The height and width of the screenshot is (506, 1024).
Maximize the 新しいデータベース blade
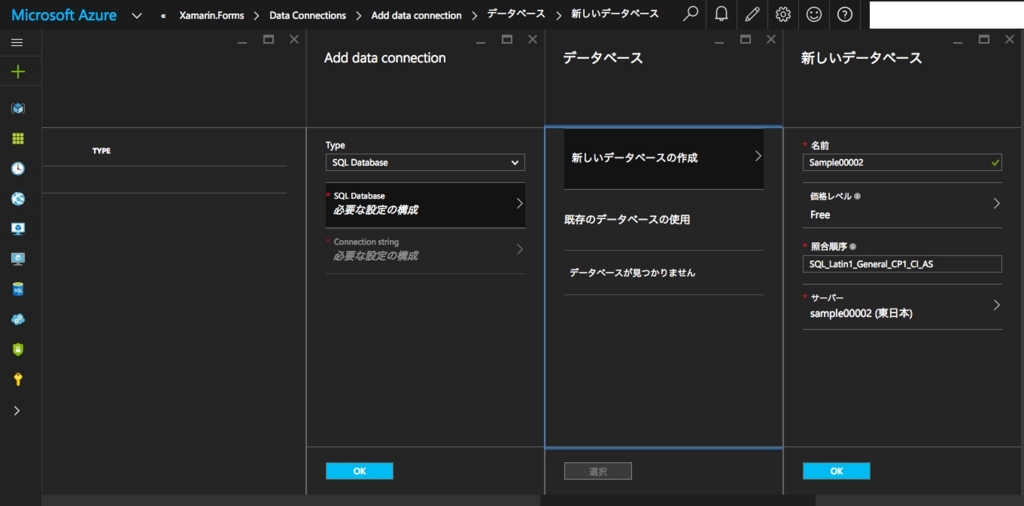click(x=984, y=40)
